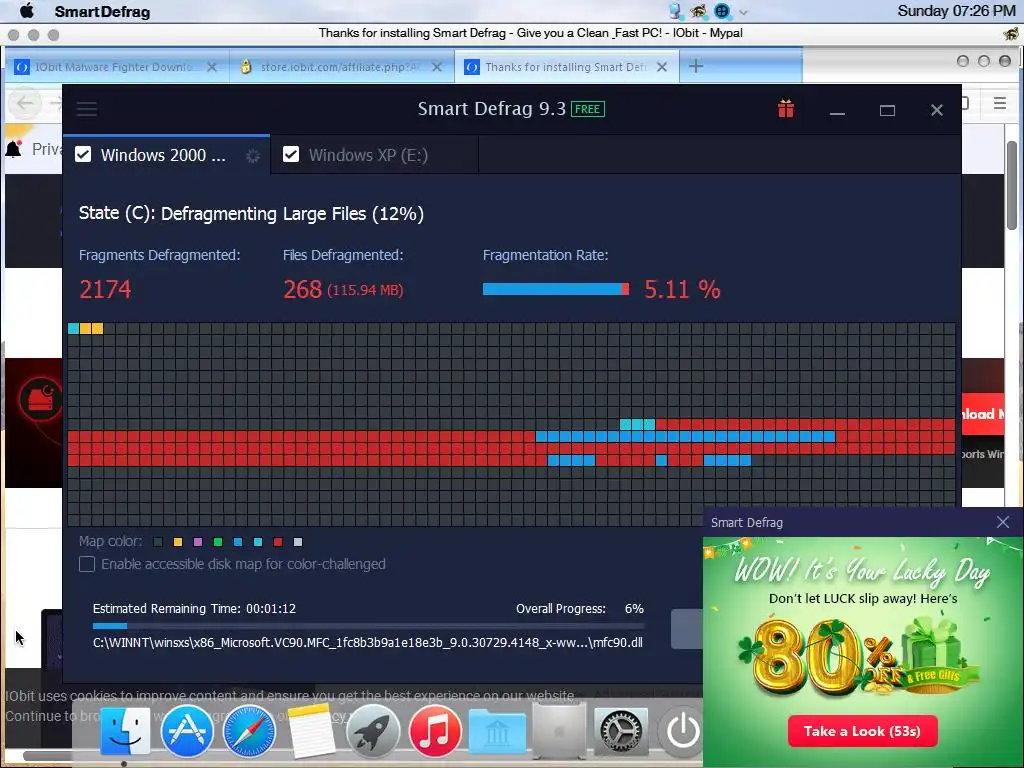This screenshot has width=1024, height=768.
Task: Click the gray Mac tower dock icon
Action: tap(558, 733)
